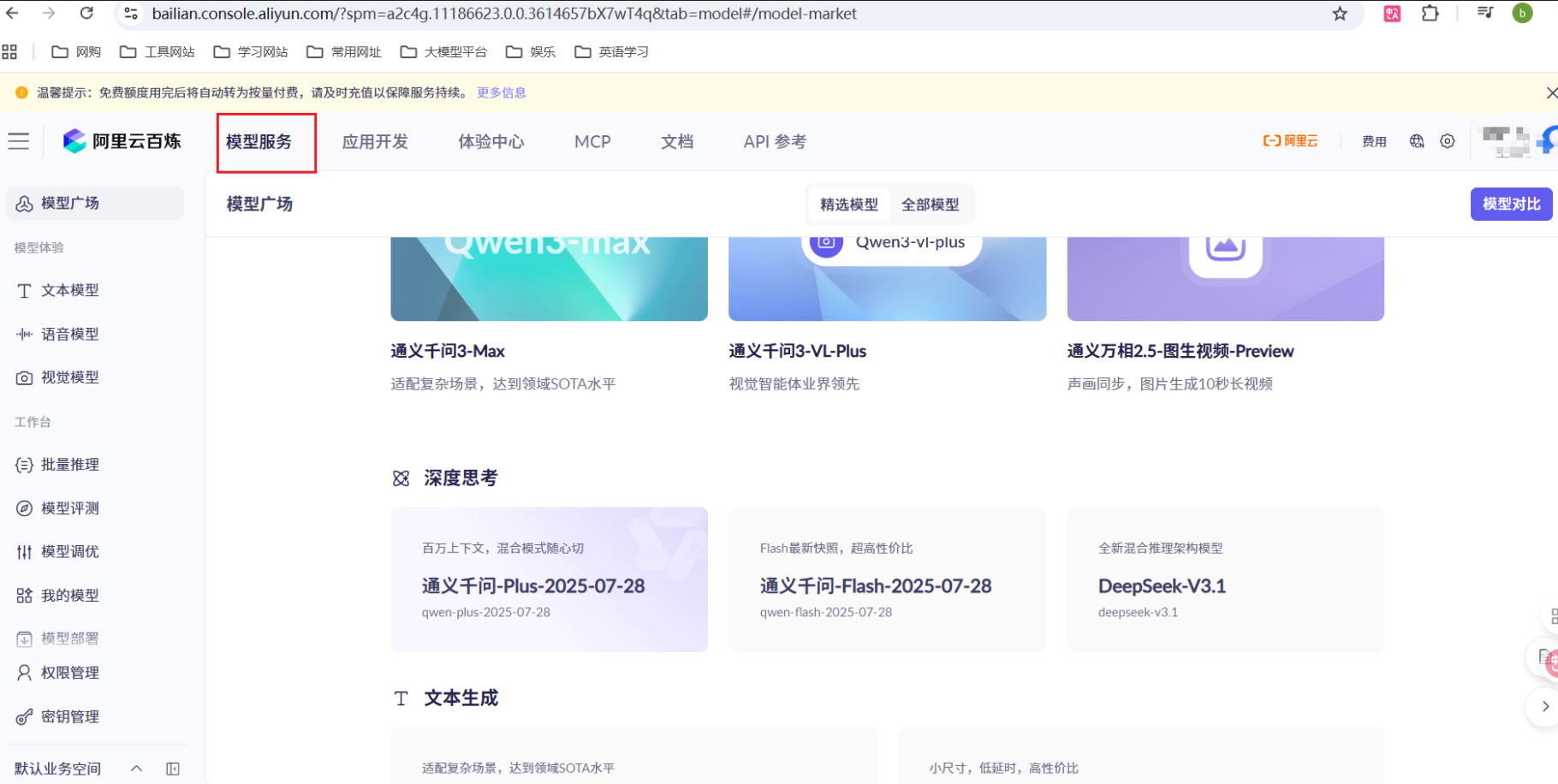This screenshot has width=1558, height=784.
Task: Click the 文本生成 section T icon
Action: coord(401,698)
